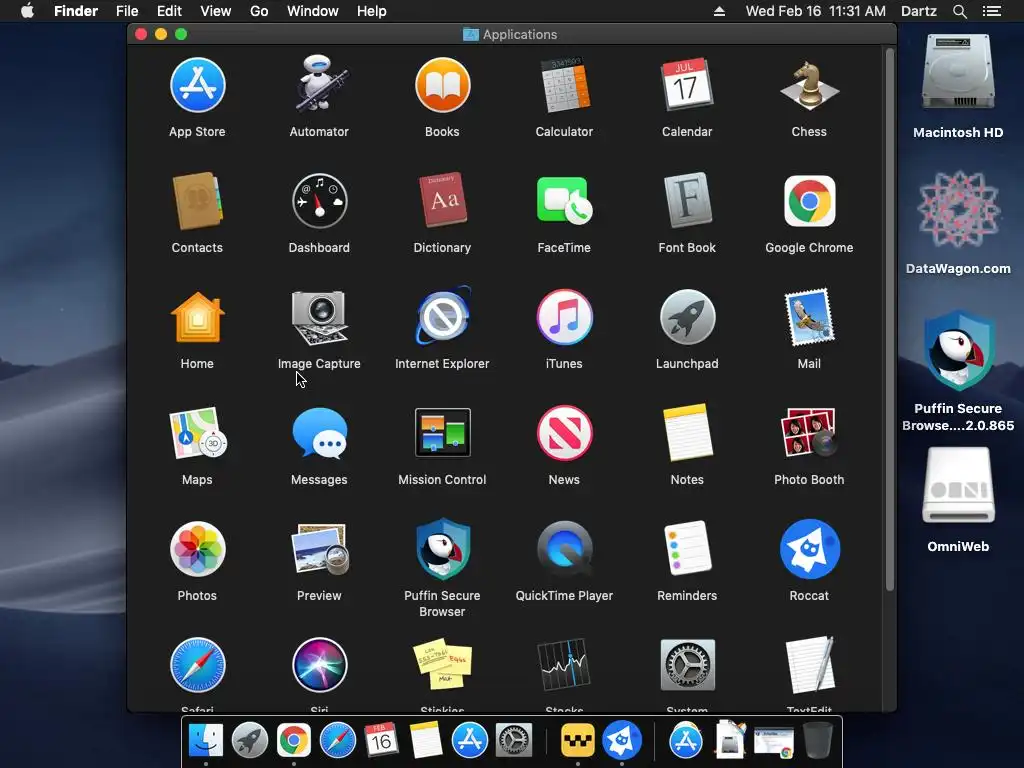This screenshot has height=768, width=1024.
Task: Open Launchpad rocket from the Dock
Action: pos(249,741)
